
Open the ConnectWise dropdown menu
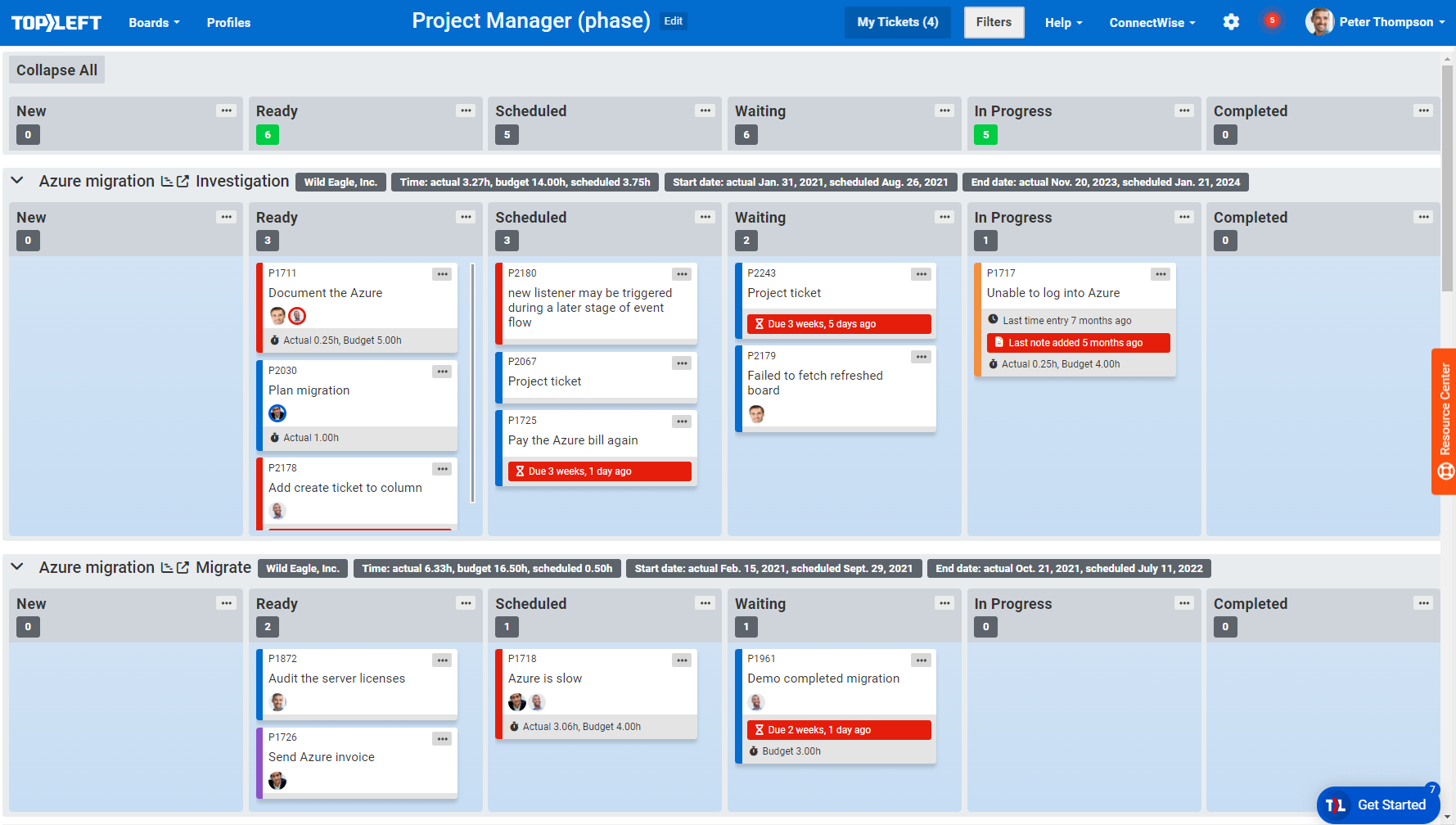click(x=1152, y=23)
